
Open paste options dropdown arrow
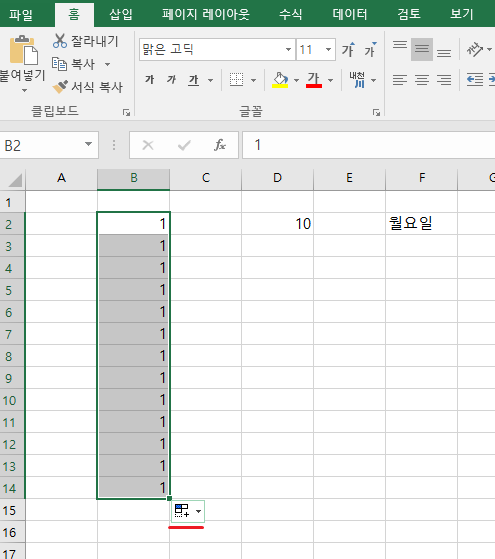[24, 90]
